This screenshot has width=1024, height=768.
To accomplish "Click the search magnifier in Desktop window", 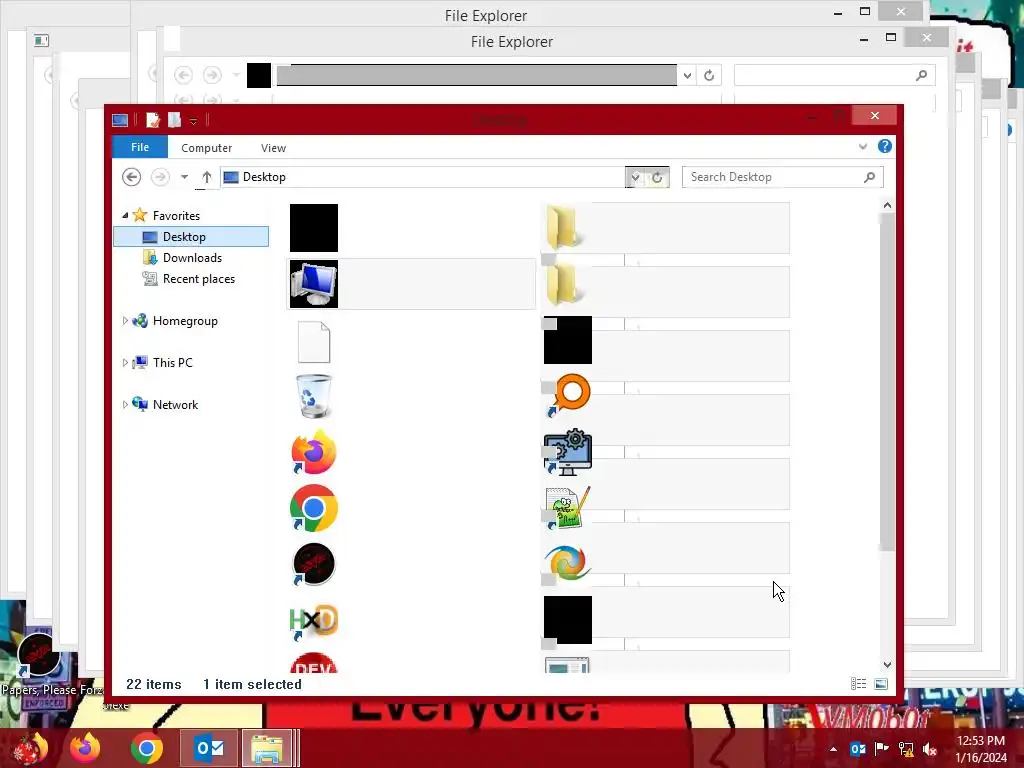I will (869, 177).
